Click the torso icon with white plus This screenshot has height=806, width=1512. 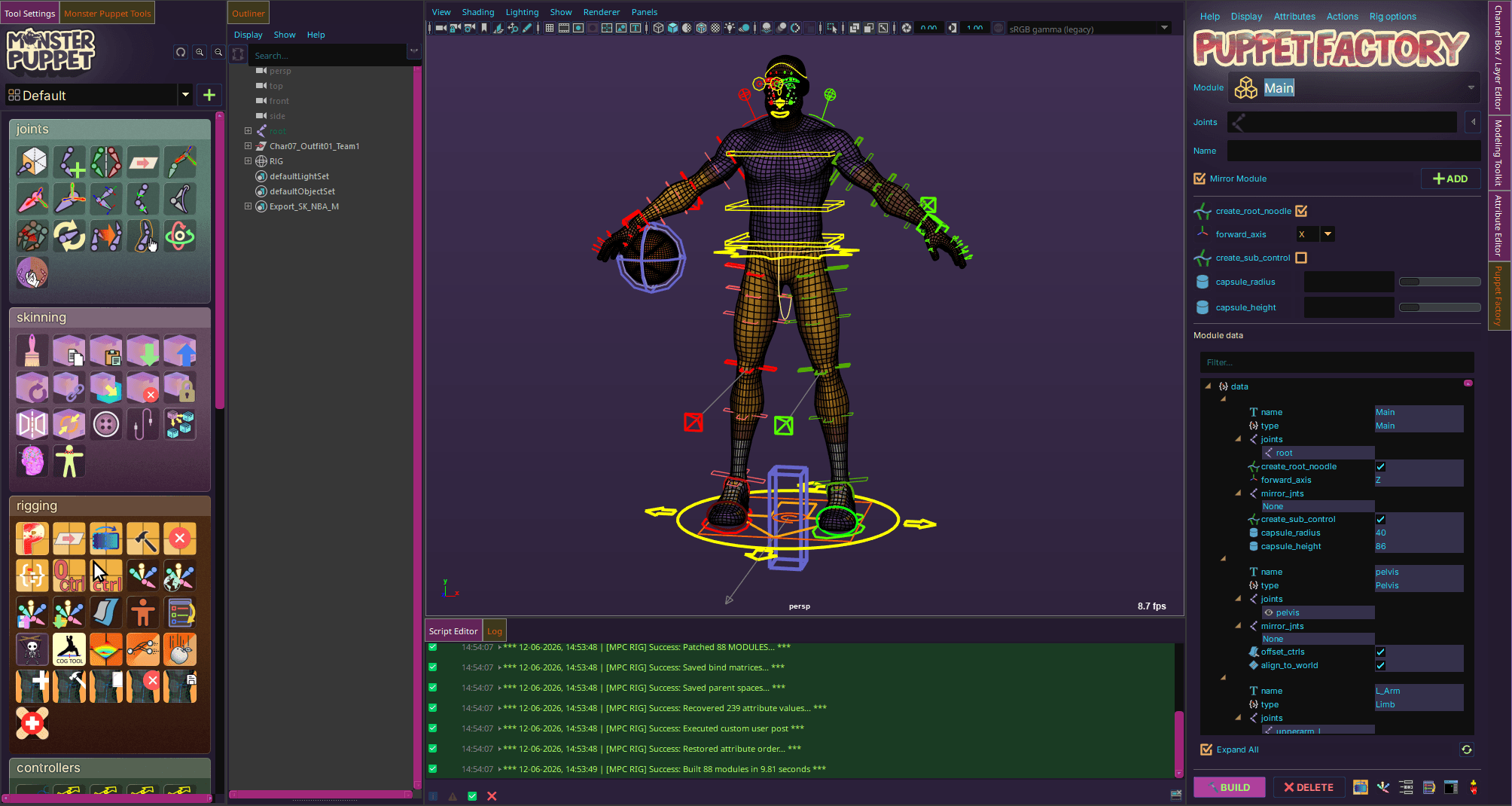point(32,686)
